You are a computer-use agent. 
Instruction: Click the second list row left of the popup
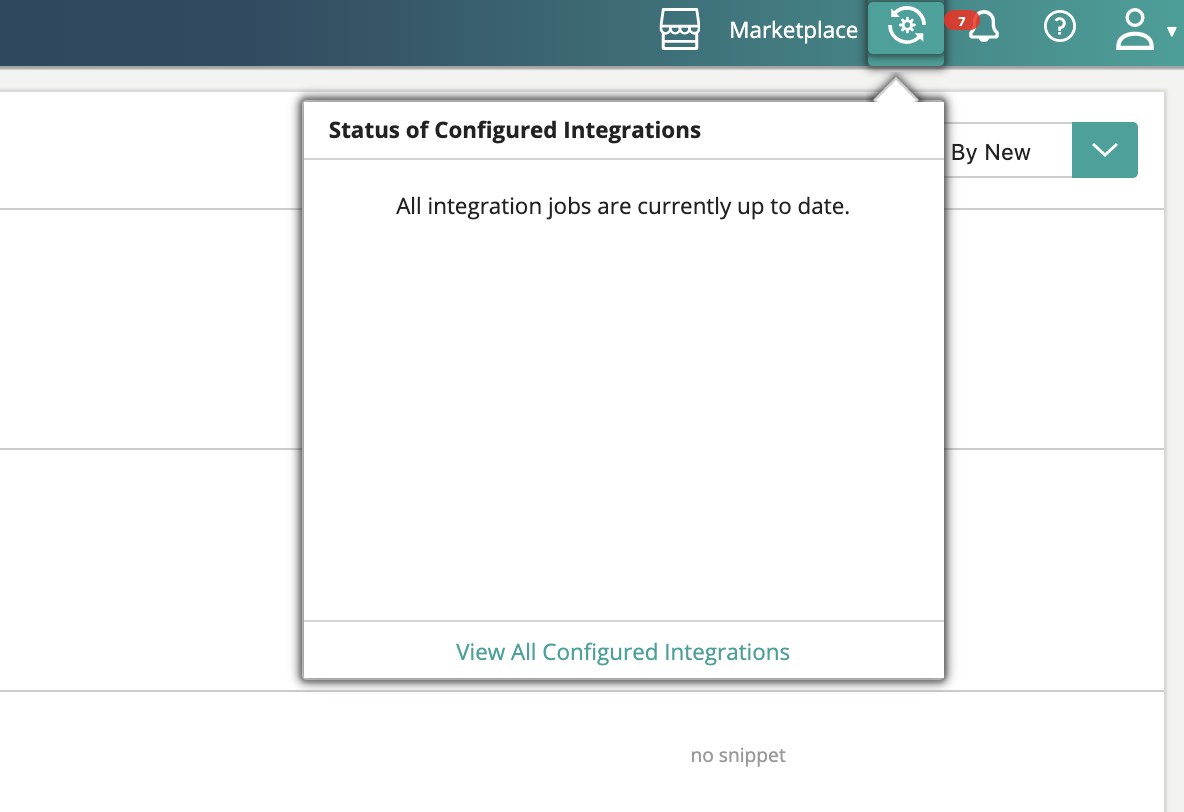click(x=150, y=570)
